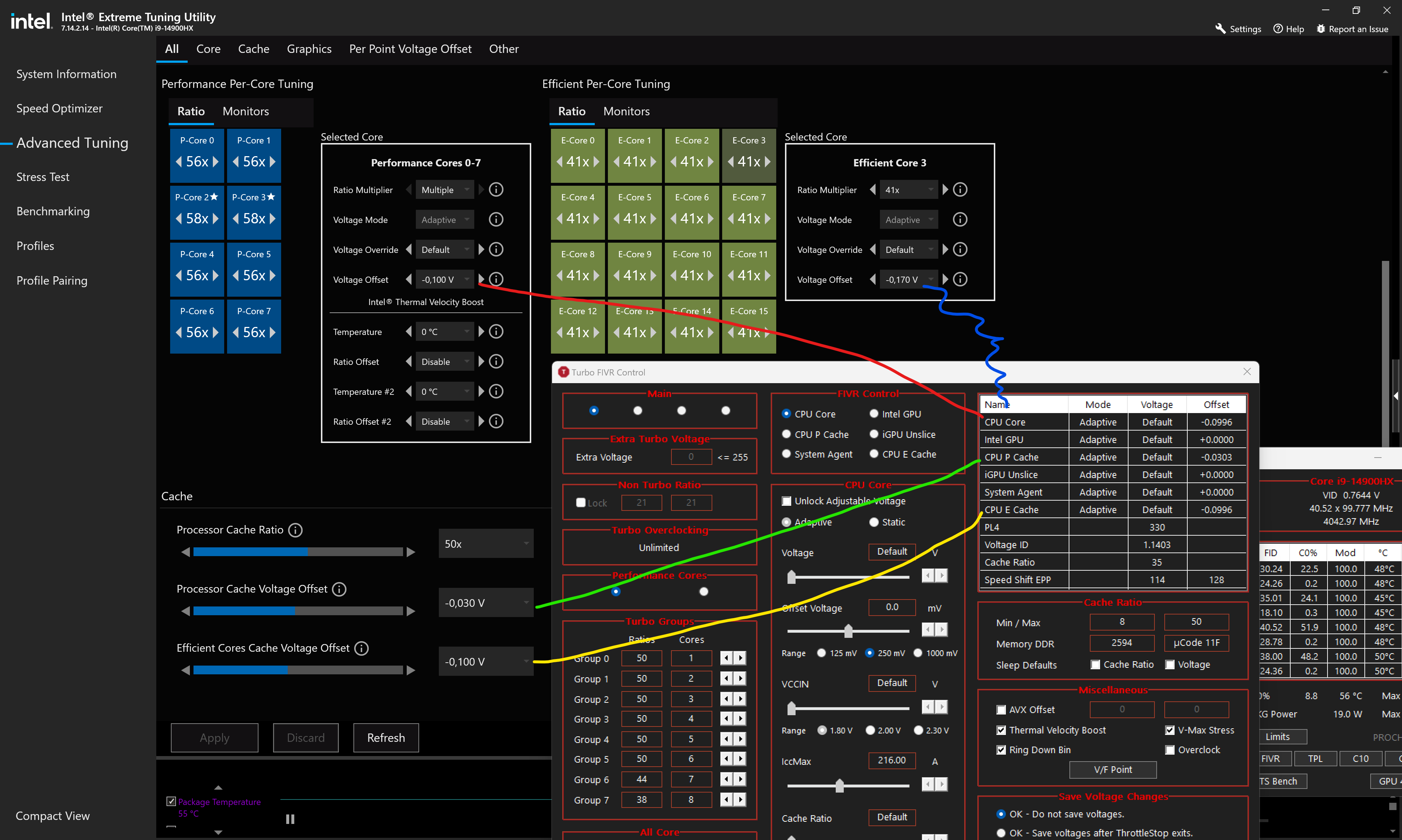Decrease Efficient Cores Cache Voltage Offset left arrow

[x=185, y=670]
